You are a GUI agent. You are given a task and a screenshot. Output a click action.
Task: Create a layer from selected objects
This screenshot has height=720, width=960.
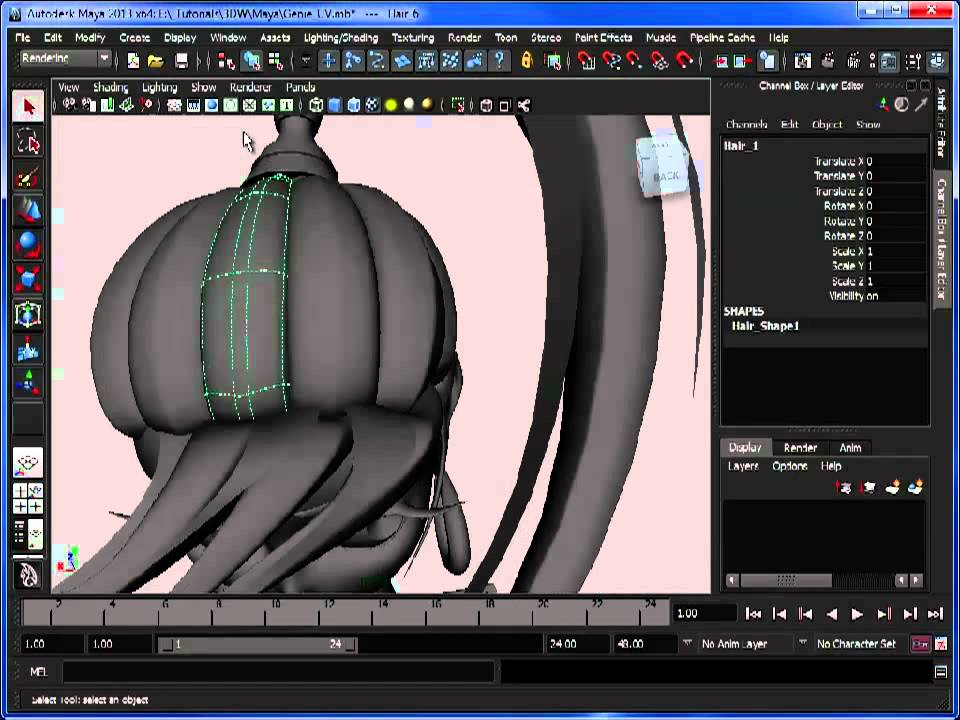coord(916,487)
